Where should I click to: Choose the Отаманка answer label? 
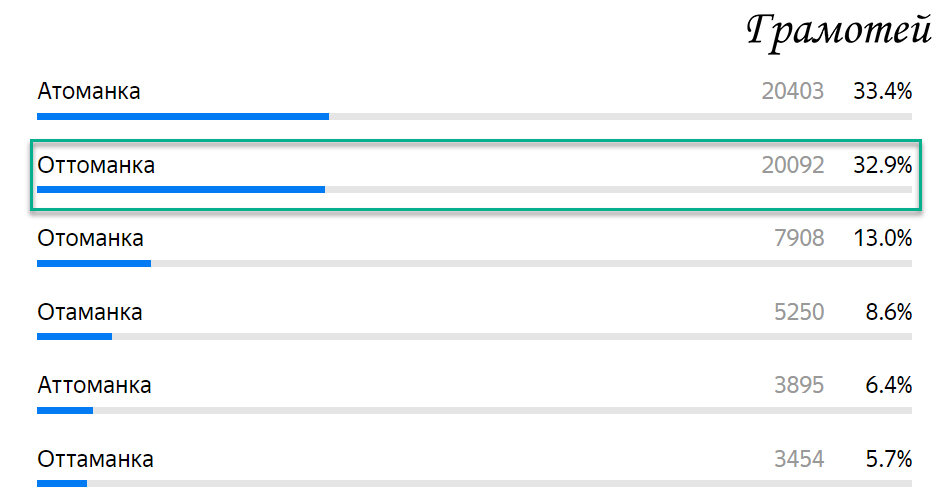90,312
